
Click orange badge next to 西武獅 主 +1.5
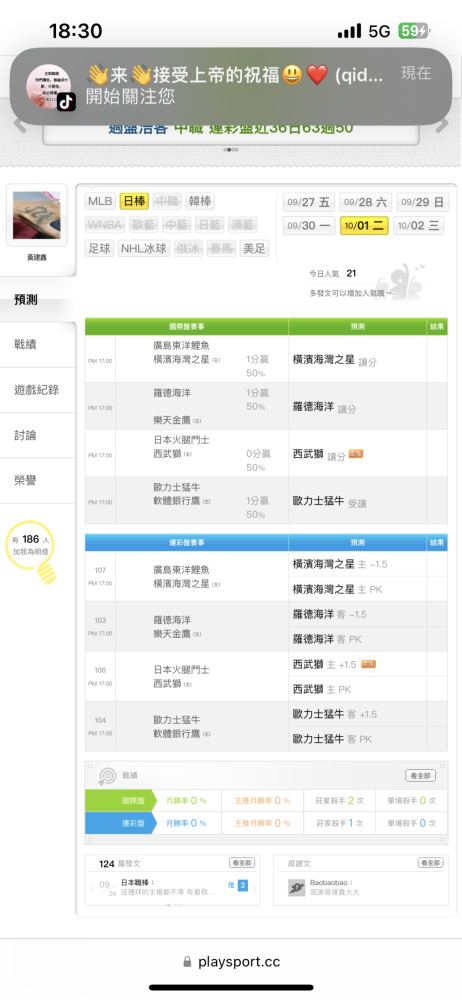368,664
